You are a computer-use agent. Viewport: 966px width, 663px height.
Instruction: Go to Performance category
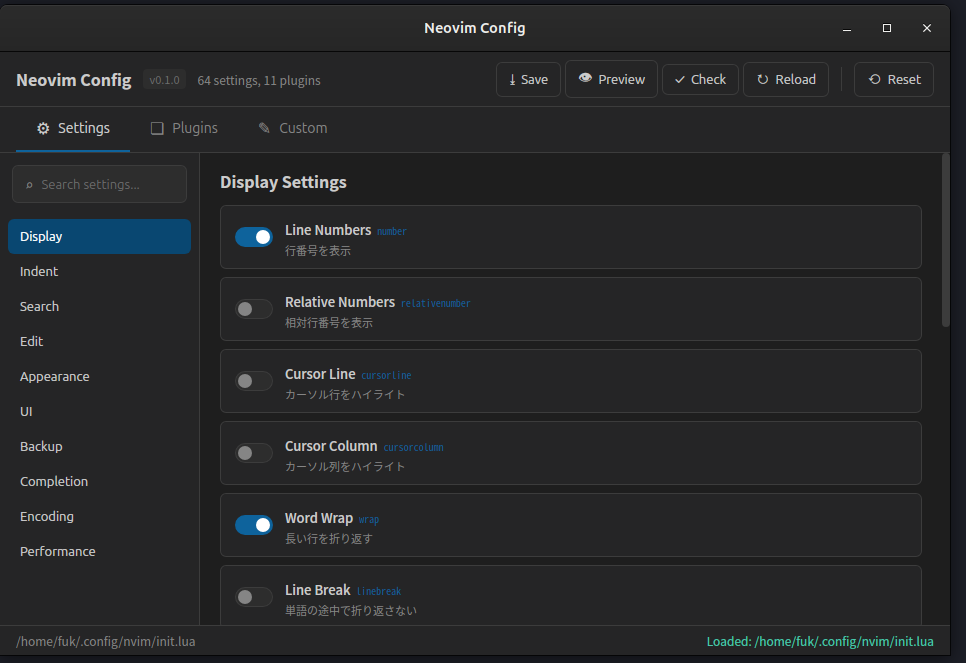click(x=99, y=551)
